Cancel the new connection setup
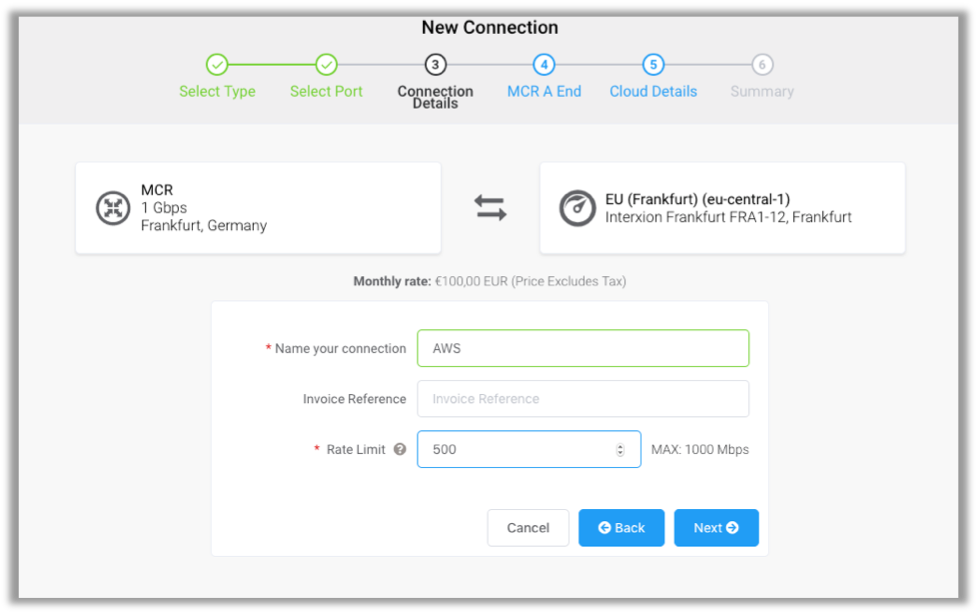977x612 pixels. click(x=528, y=527)
